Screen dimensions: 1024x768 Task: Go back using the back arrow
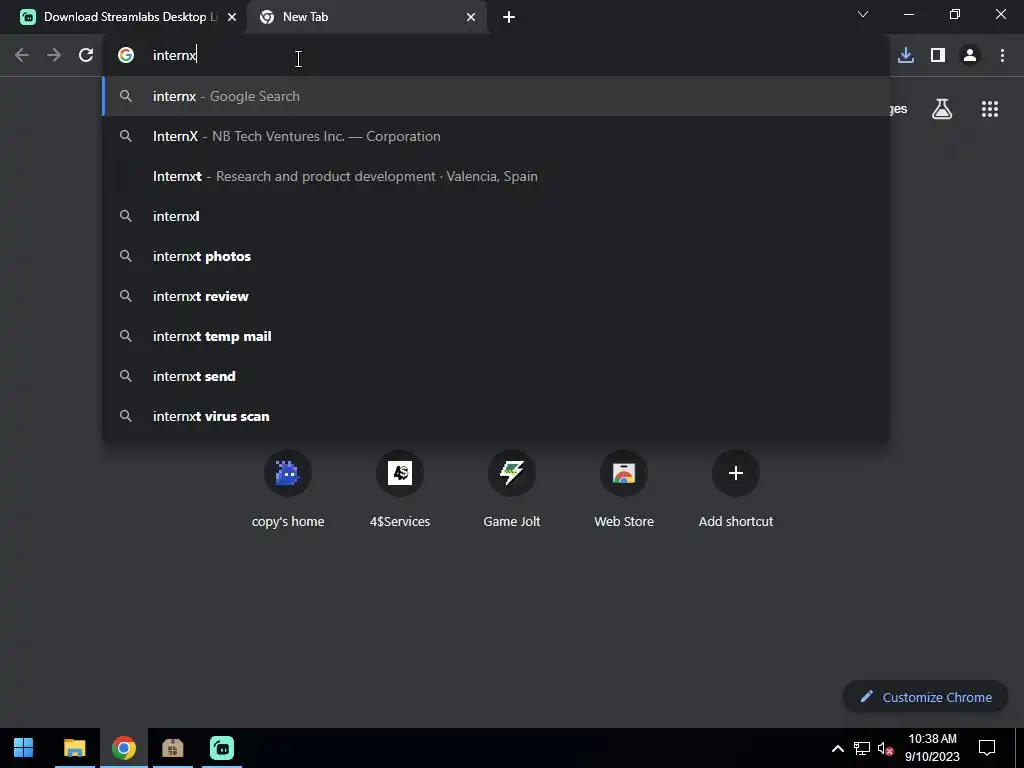point(22,56)
